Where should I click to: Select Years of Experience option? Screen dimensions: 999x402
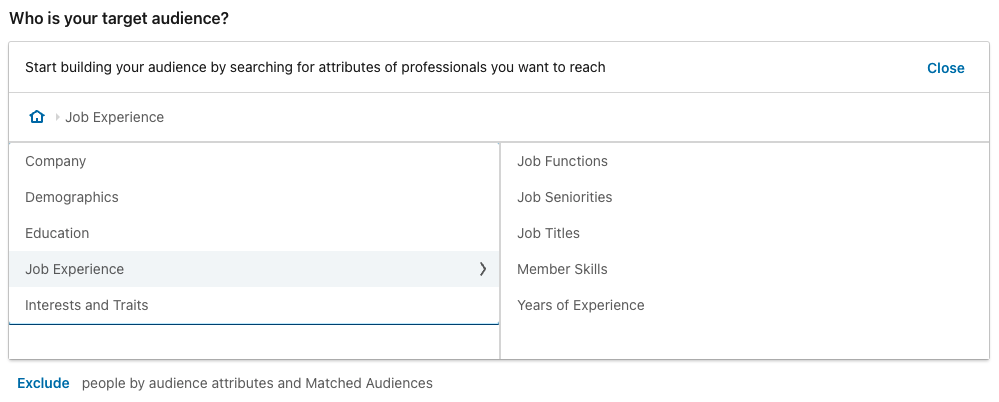tap(580, 305)
